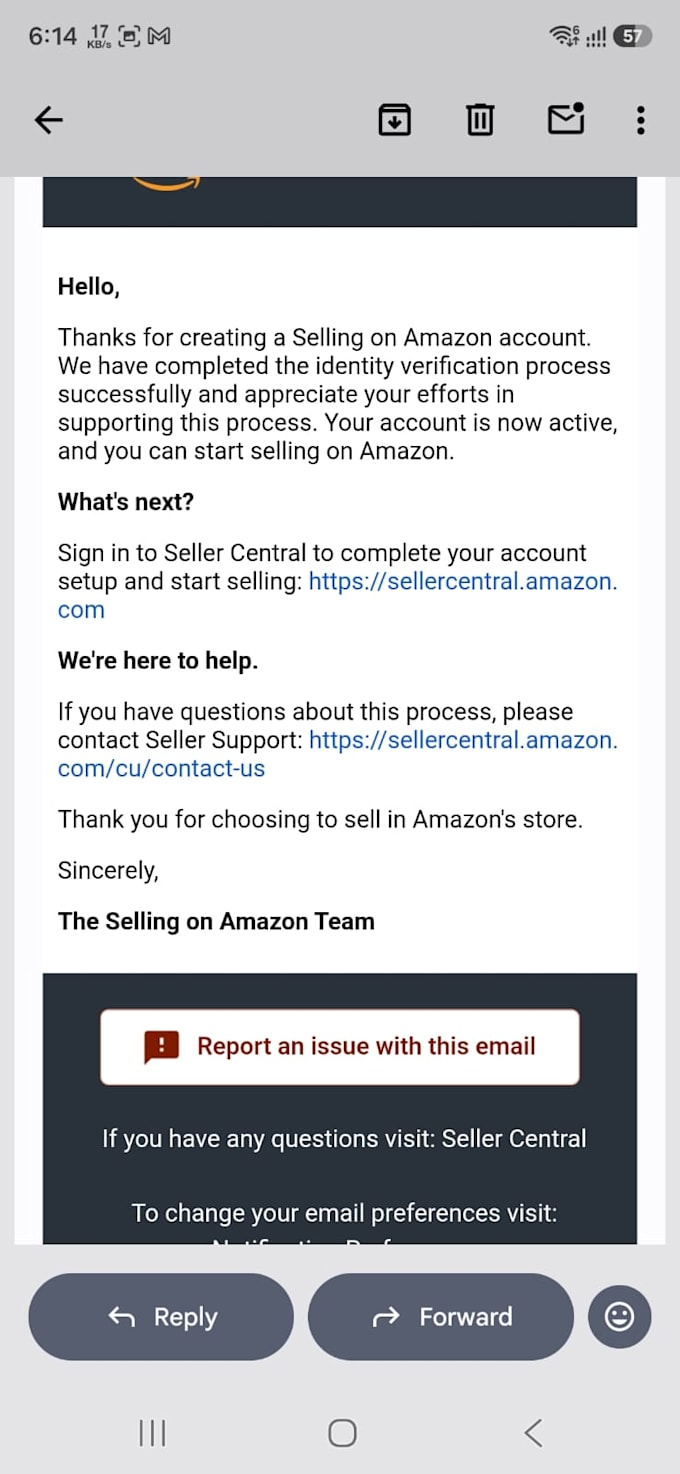The width and height of the screenshot is (680, 1474).
Task: Tap the Wi-Fi signal icon in status bar
Action: tap(565, 37)
